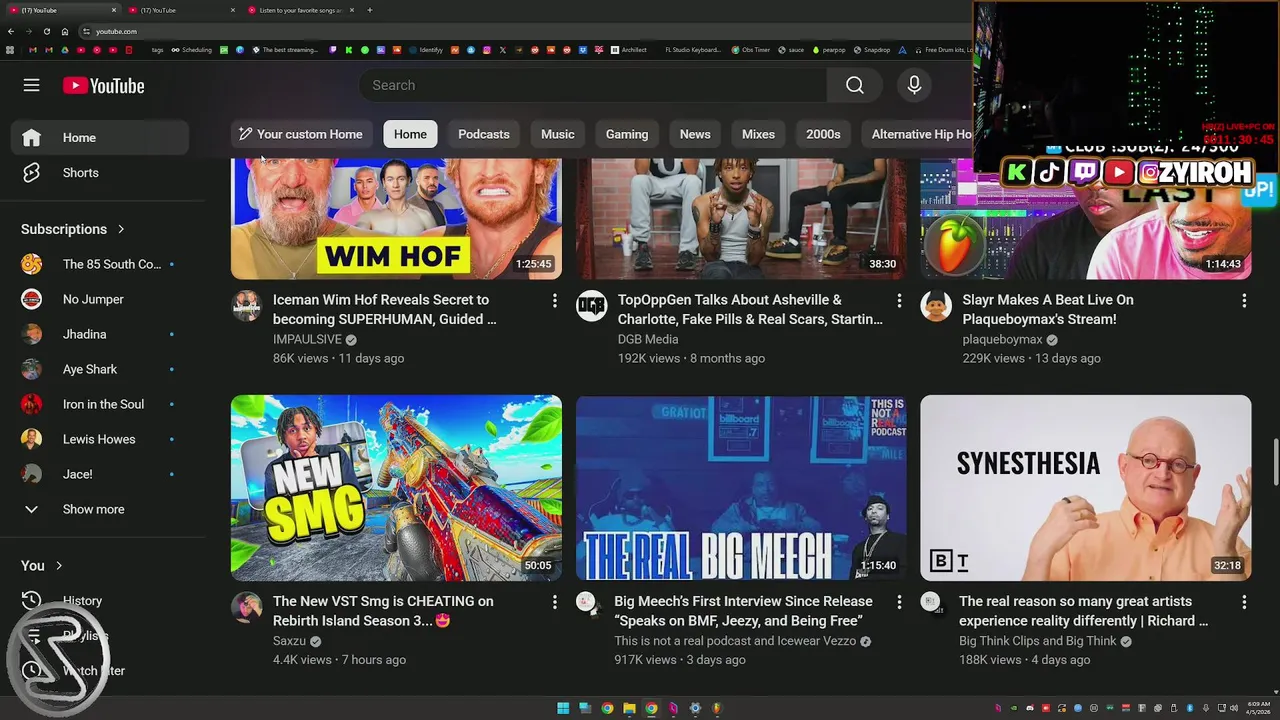Select Alternative Hip Hop filter chip
Image resolution: width=1280 pixels, height=720 pixels.
(920, 134)
